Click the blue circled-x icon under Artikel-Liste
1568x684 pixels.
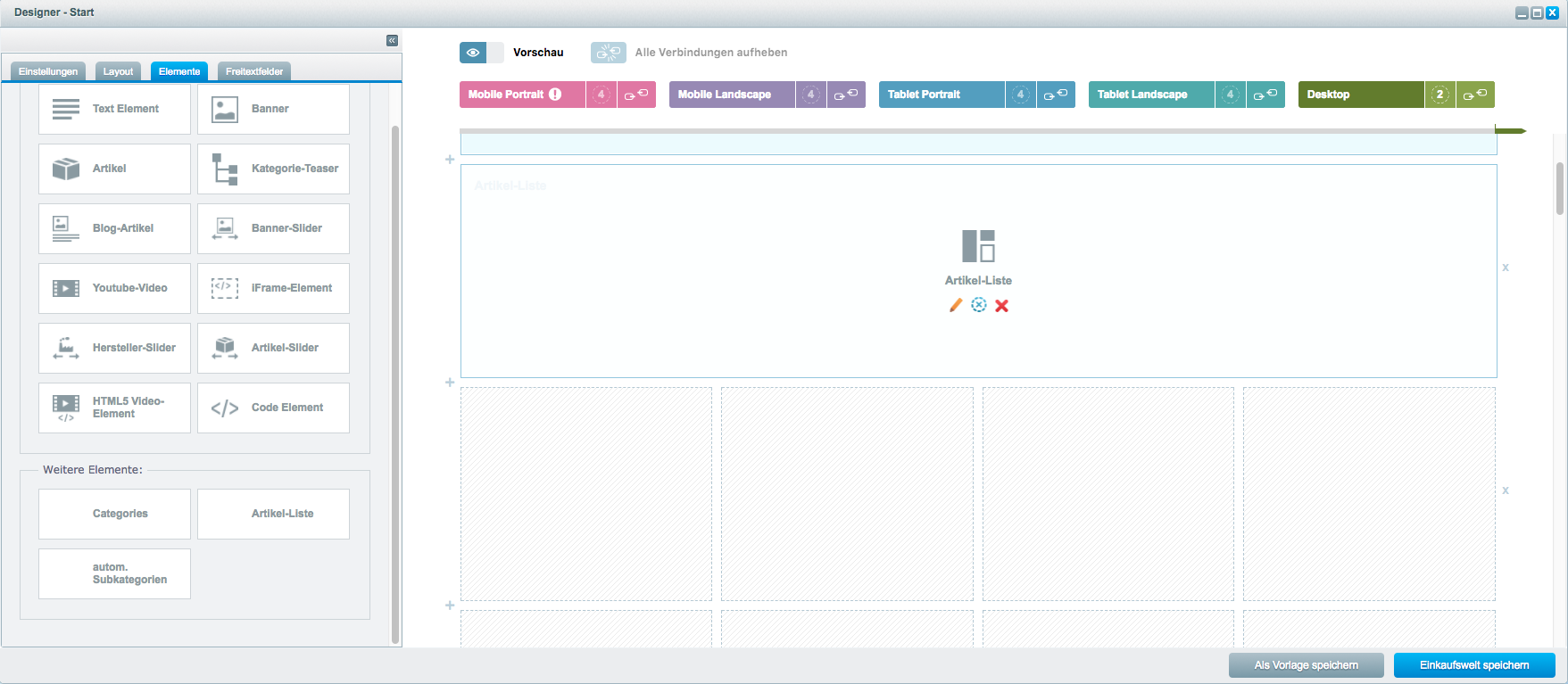(x=979, y=305)
